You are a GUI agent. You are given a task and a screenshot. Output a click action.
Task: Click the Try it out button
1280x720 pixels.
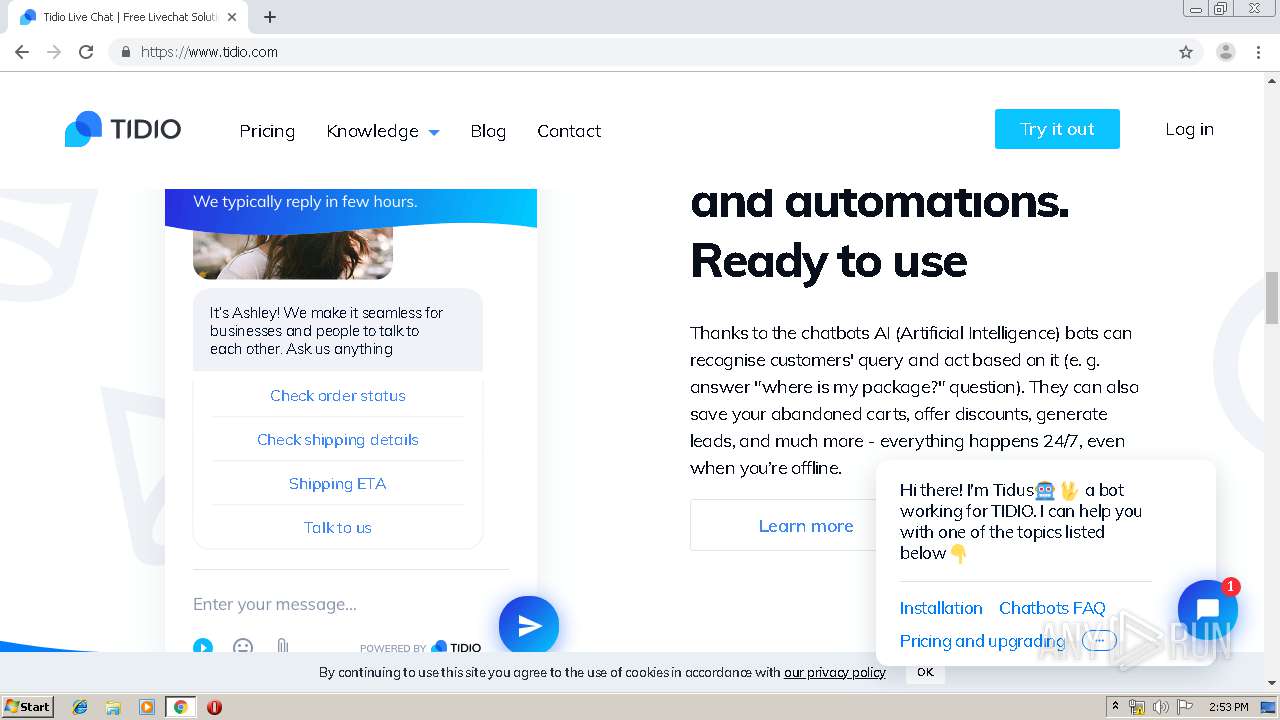(1057, 129)
